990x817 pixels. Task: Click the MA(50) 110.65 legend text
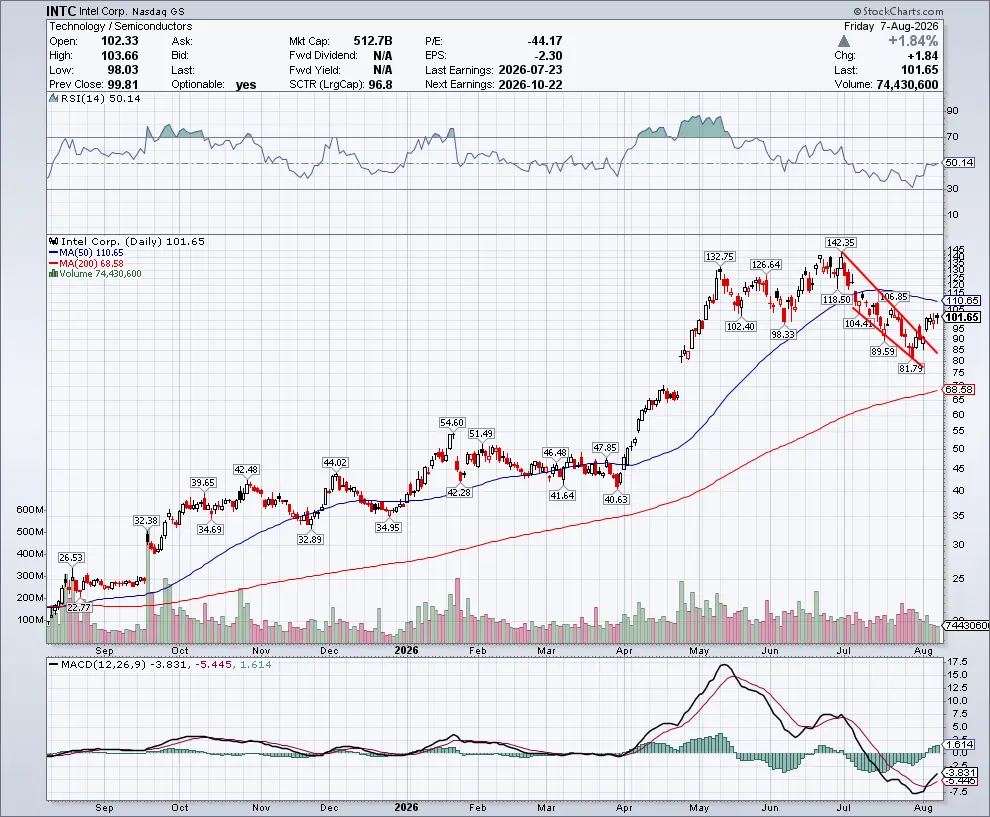pyautogui.click(x=91, y=253)
